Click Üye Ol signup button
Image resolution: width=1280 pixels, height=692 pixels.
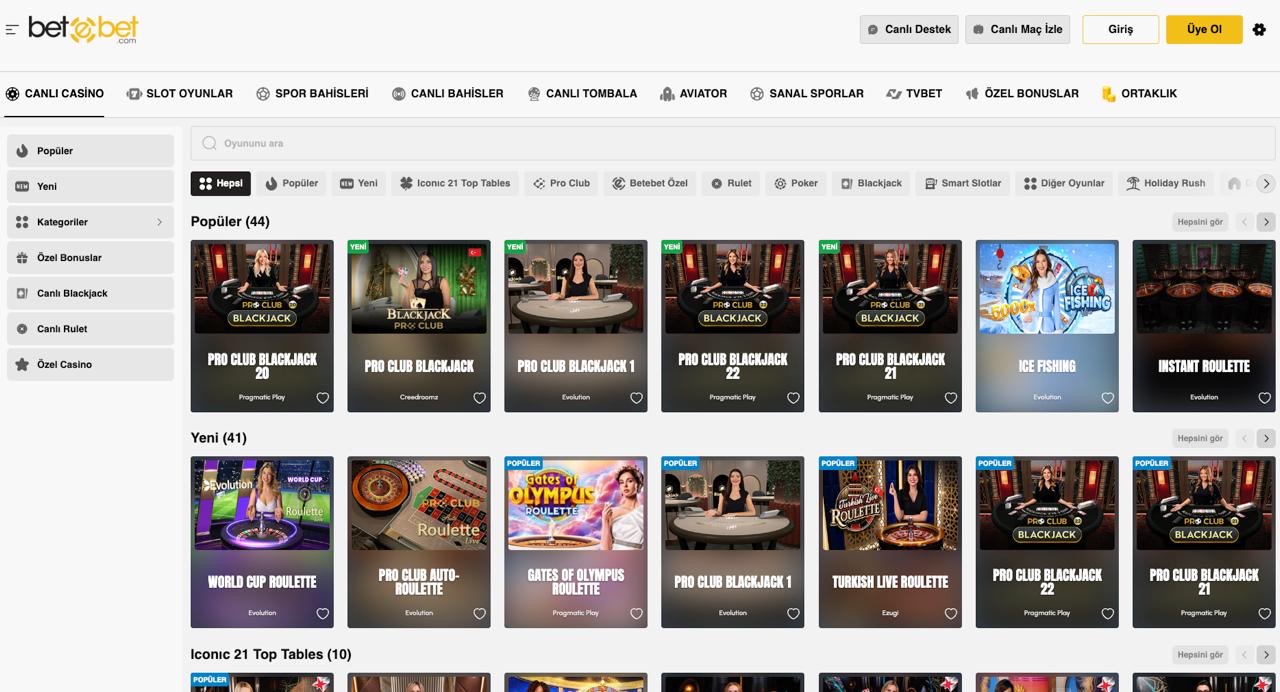(1204, 29)
